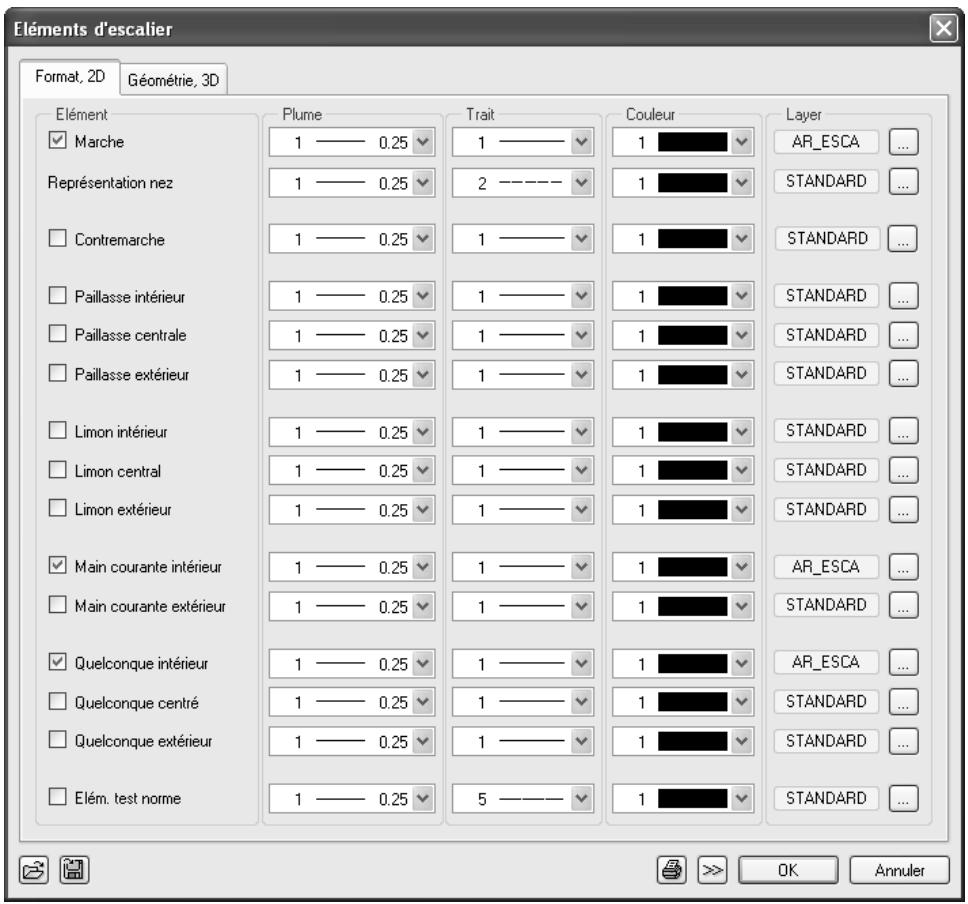Click the open favorites folder icon
Screen dimensions: 968x904
tap(33, 870)
